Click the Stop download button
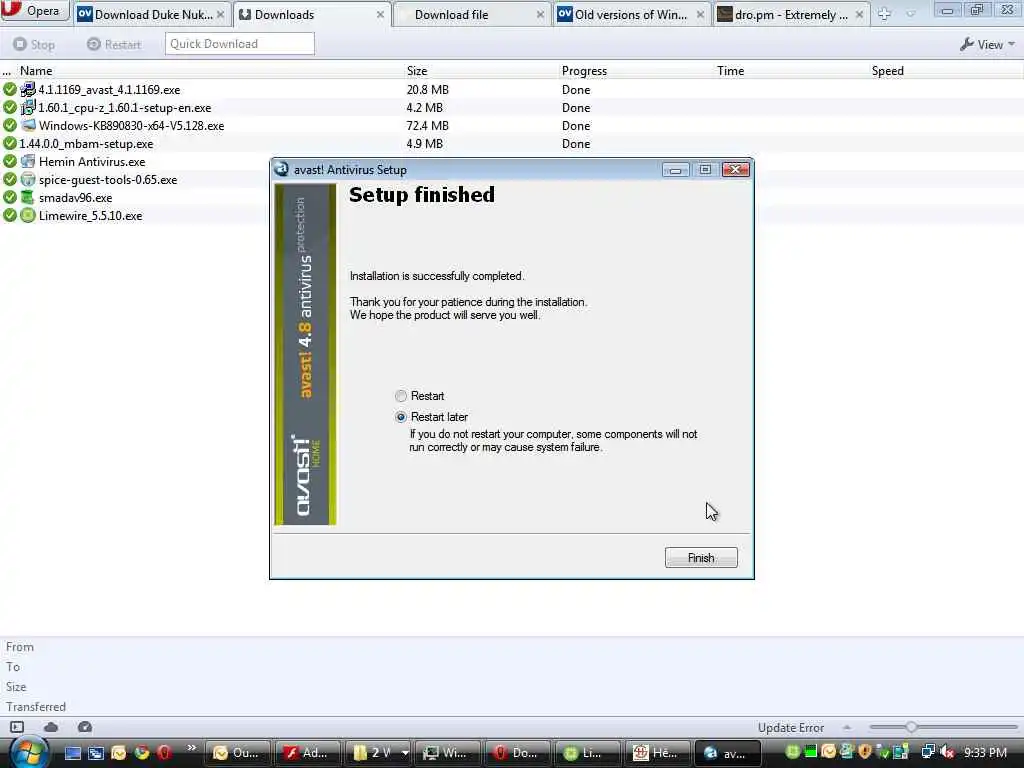The width and height of the screenshot is (1024, 768). (34, 44)
